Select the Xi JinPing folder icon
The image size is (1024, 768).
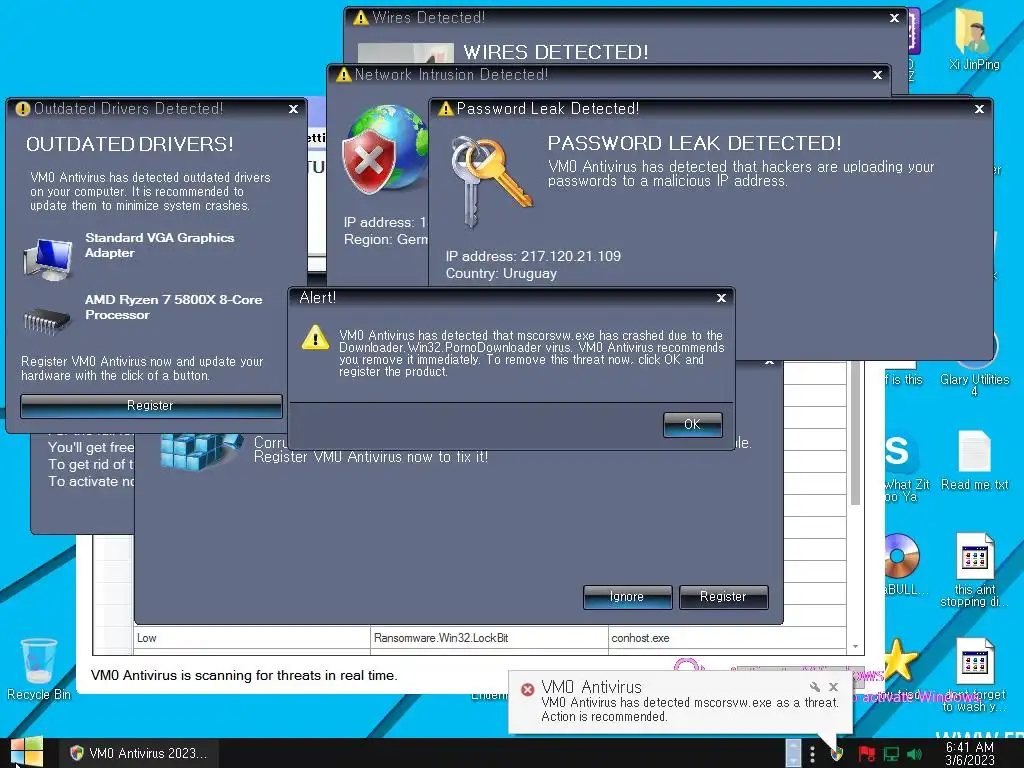click(974, 39)
